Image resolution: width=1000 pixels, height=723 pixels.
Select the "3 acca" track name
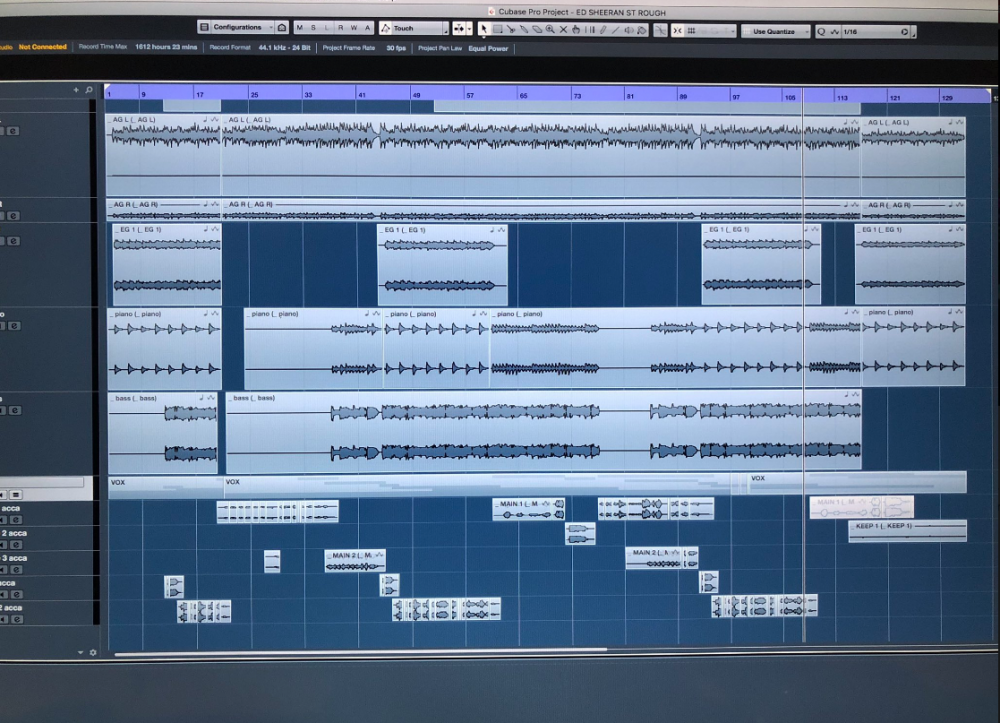15,558
